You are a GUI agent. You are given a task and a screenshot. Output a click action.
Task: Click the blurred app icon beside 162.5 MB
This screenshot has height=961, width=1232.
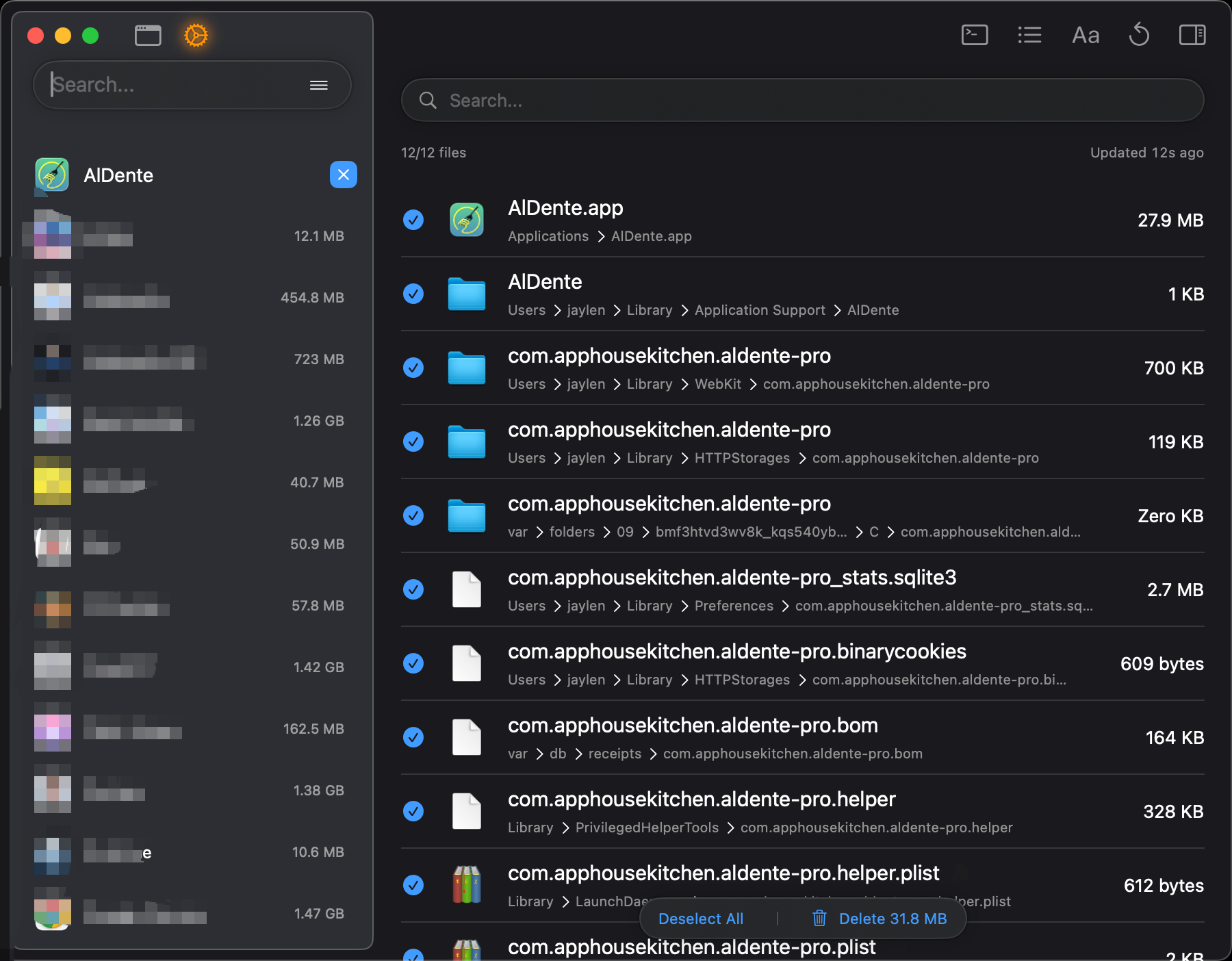pyautogui.click(x=53, y=729)
